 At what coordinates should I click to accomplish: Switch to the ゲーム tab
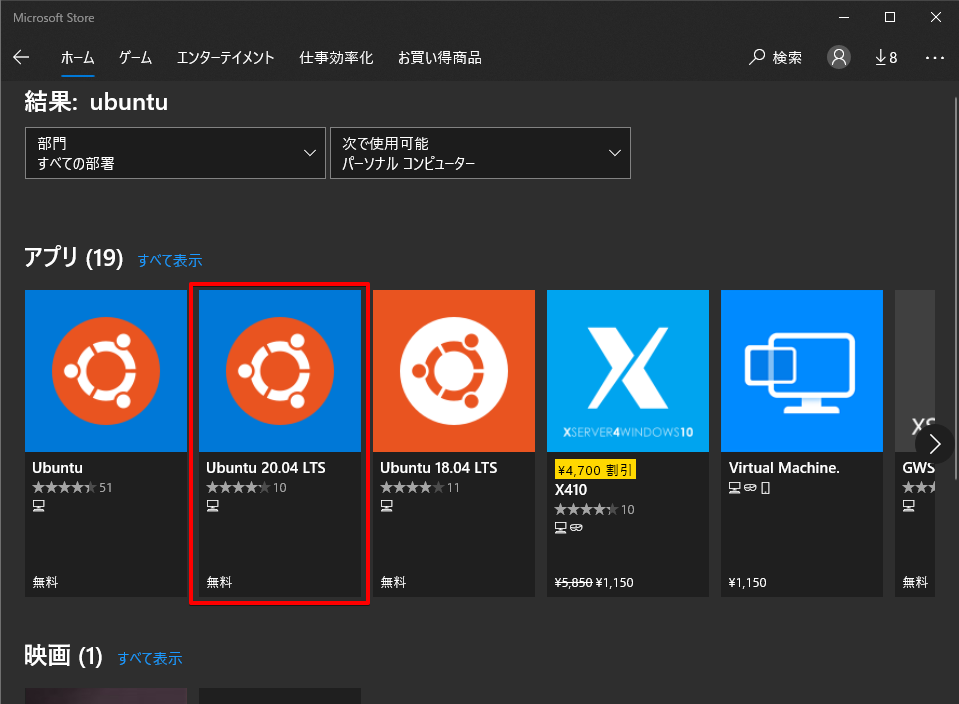pyautogui.click(x=135, y=57)
